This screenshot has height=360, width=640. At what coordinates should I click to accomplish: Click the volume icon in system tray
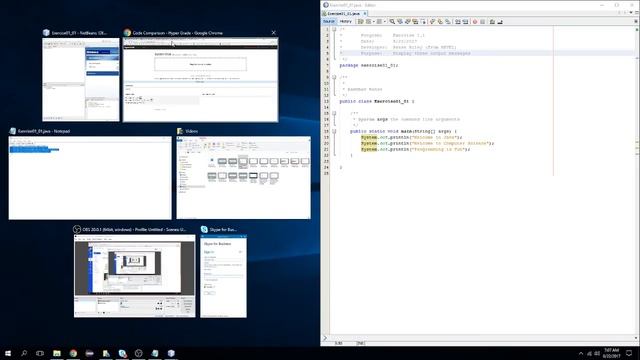pos(598,353)
